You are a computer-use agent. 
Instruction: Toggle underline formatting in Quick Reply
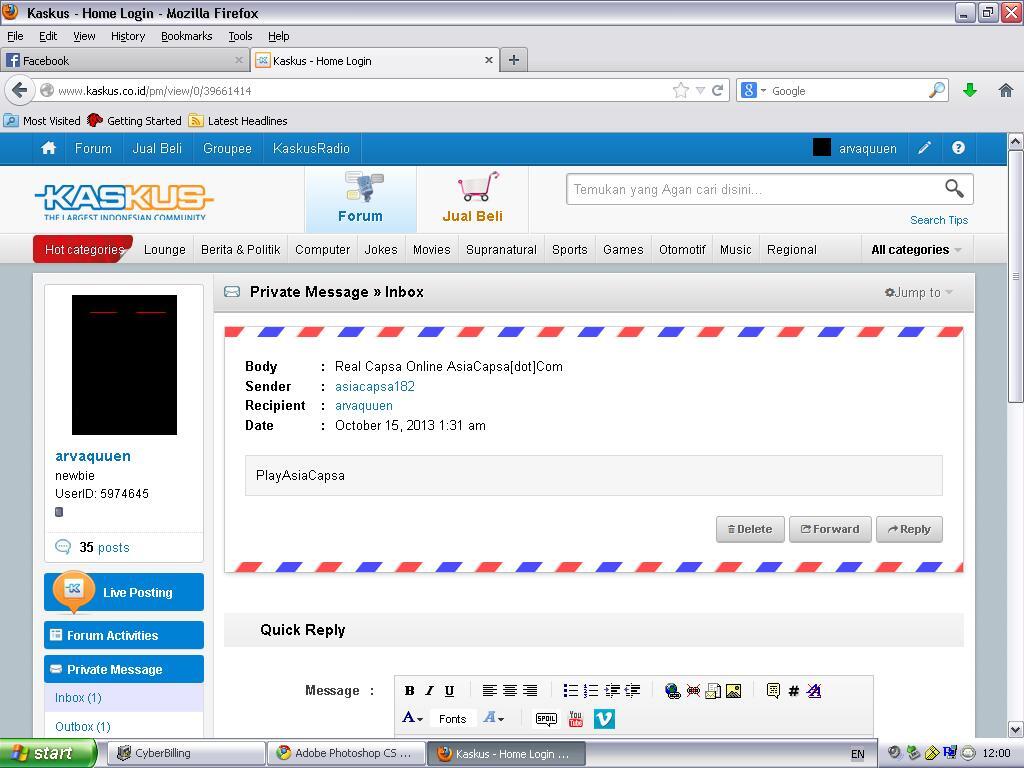click(x=449, y=690)
